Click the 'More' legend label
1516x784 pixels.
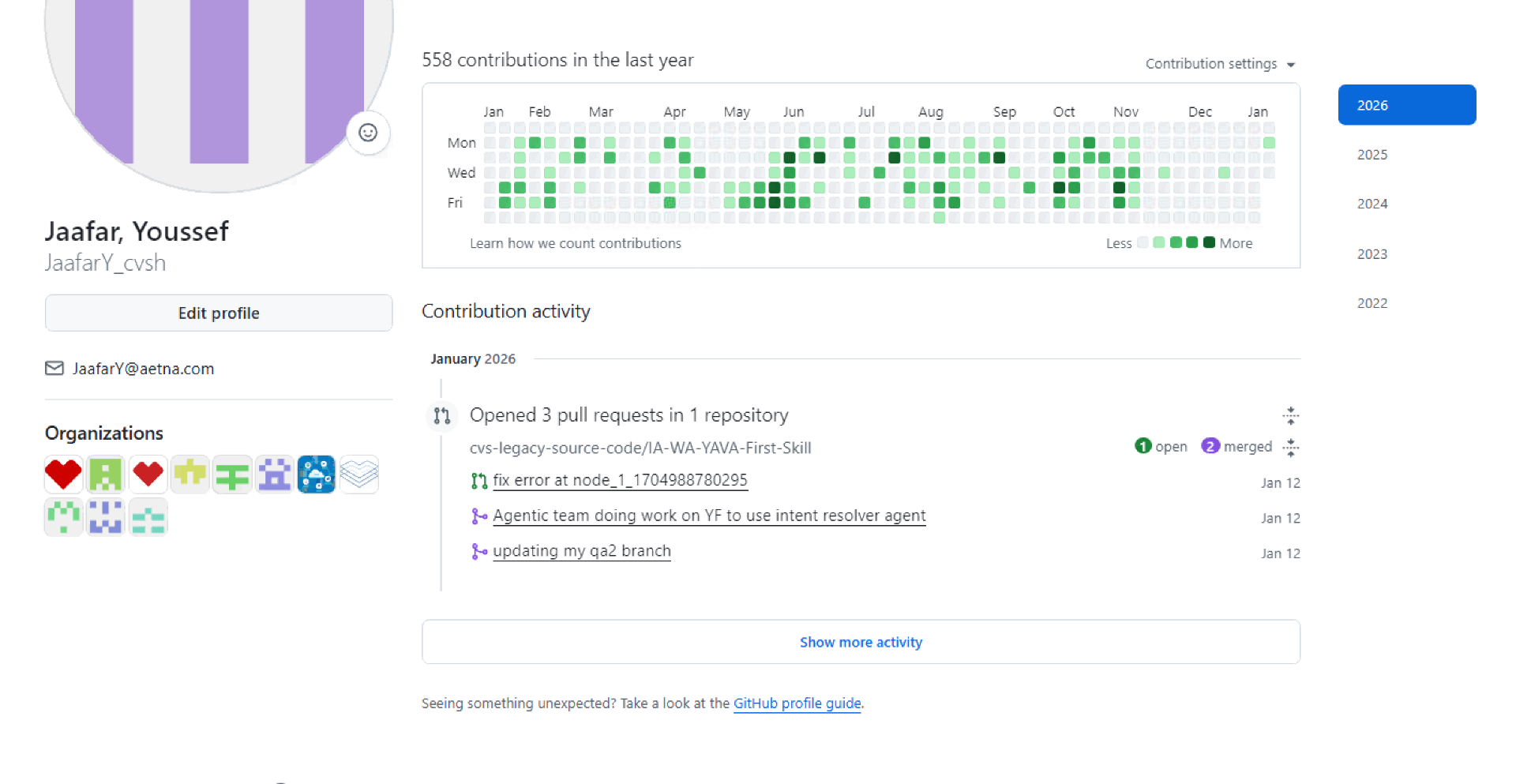click(1236, 243)
